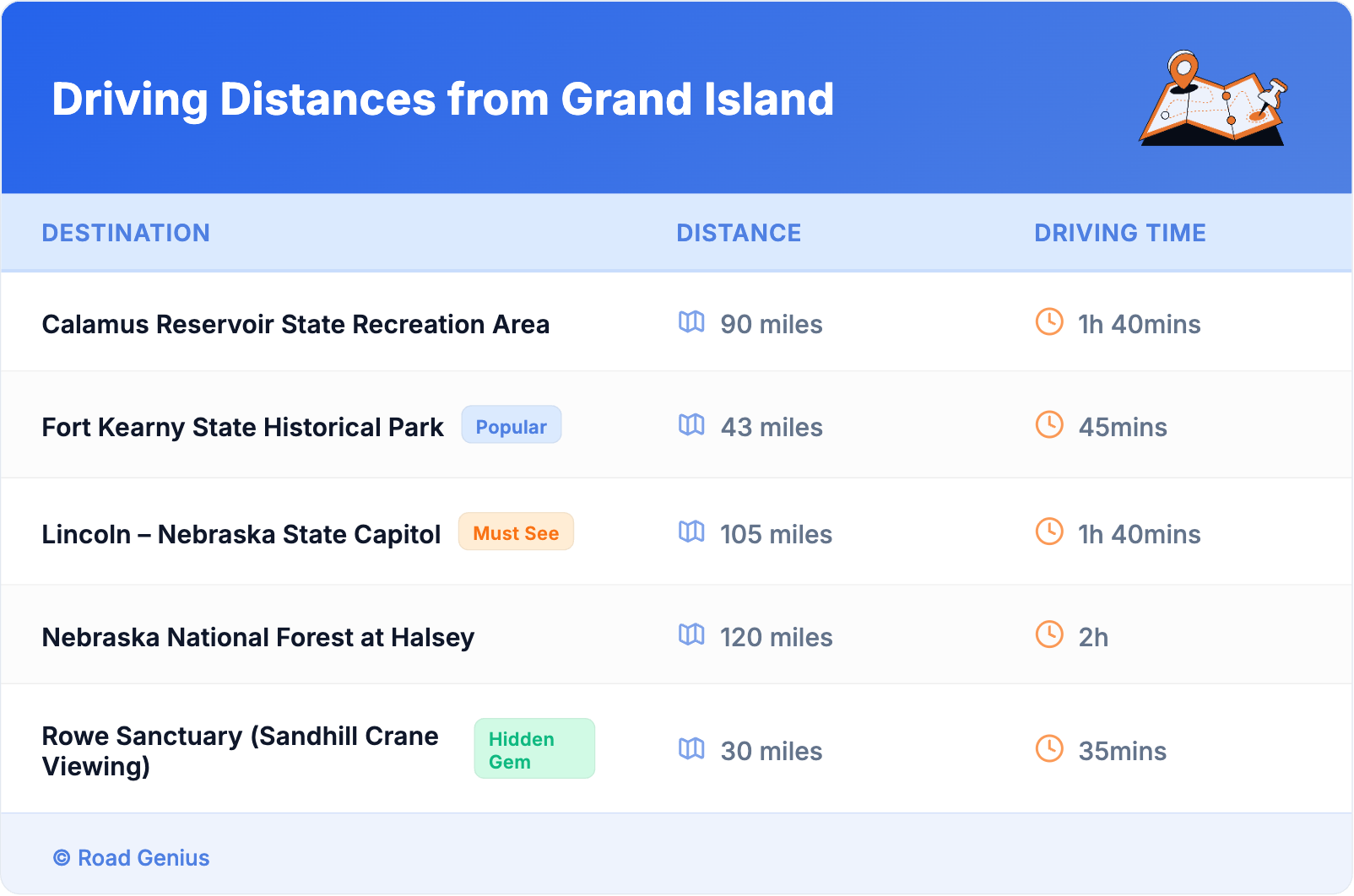Click the map icon beside 30 miles
The image size is (1354, 896).
coord(691,749)
